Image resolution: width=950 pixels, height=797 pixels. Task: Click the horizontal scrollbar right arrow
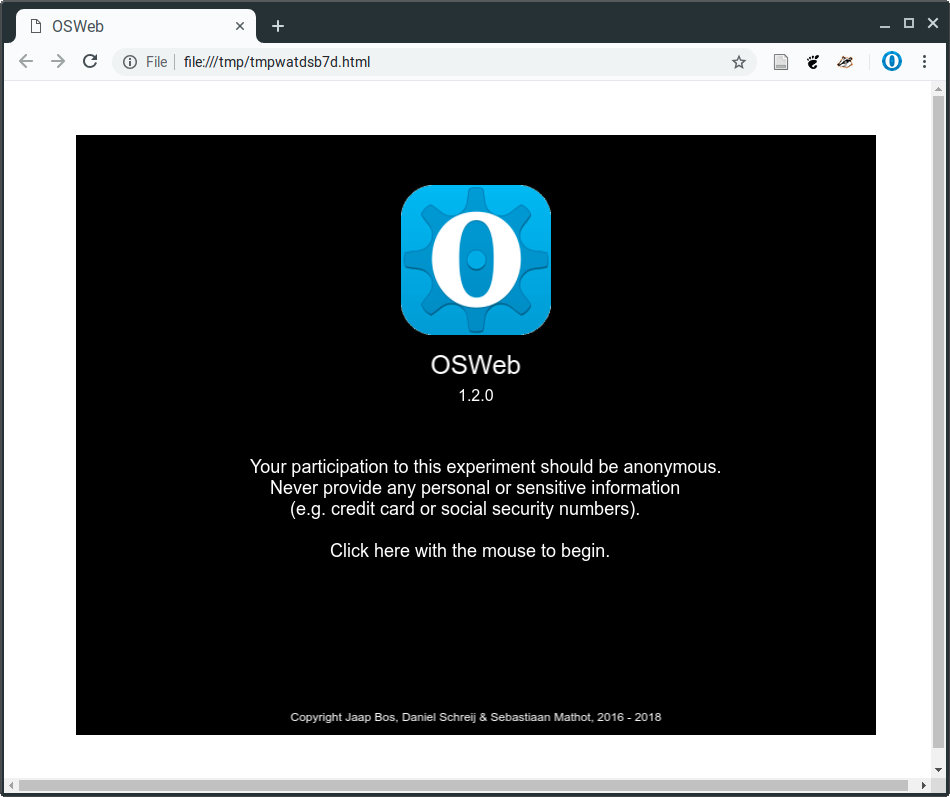click(923, 785)
